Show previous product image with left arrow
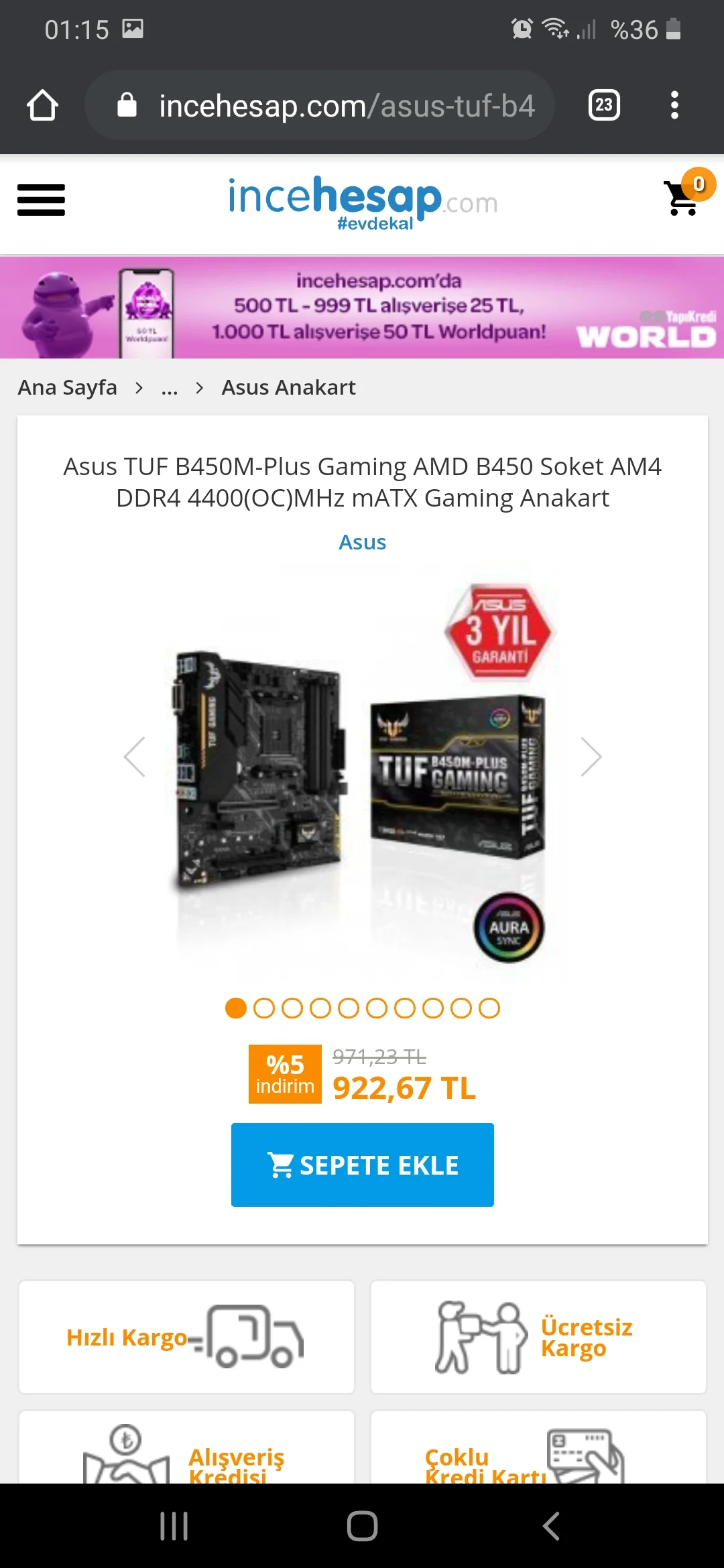The image size is (724, 1568). [x=135, y=757]
